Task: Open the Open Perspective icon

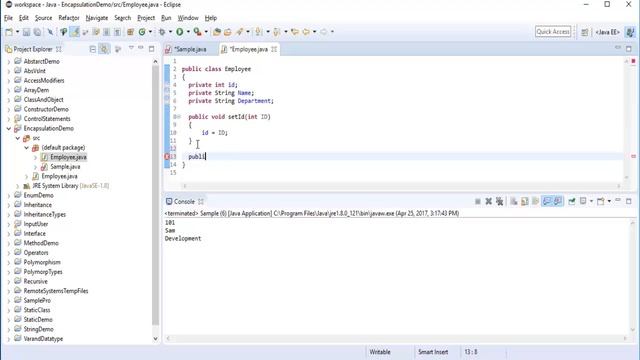Action: coord(584,32)
